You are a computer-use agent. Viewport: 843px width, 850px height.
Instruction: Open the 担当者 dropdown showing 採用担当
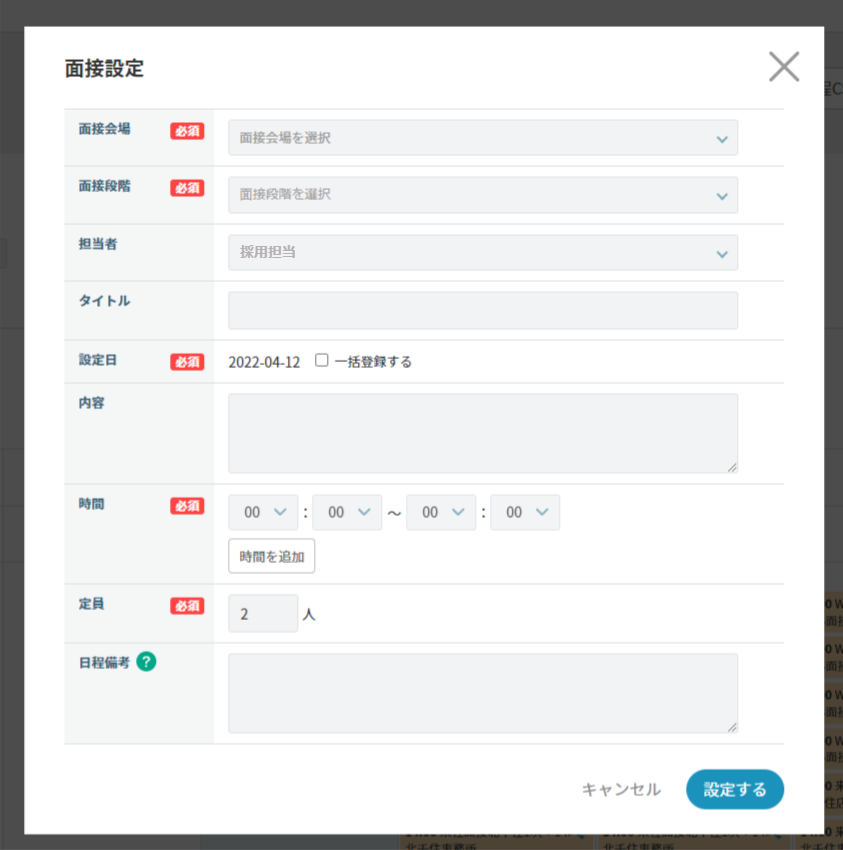(483, 252)
